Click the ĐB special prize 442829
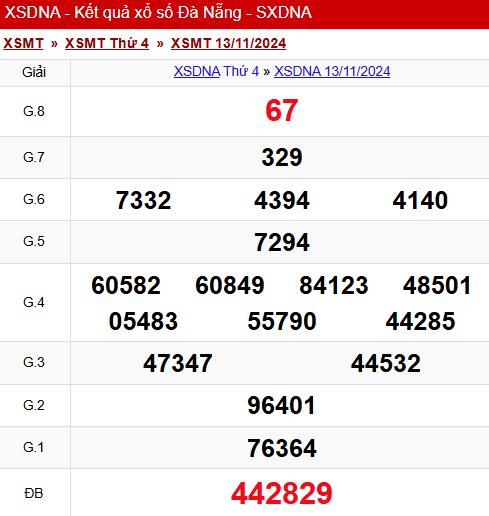Image resolution: width=489 pixels, height=516 pixels. [x=282, y=493]
